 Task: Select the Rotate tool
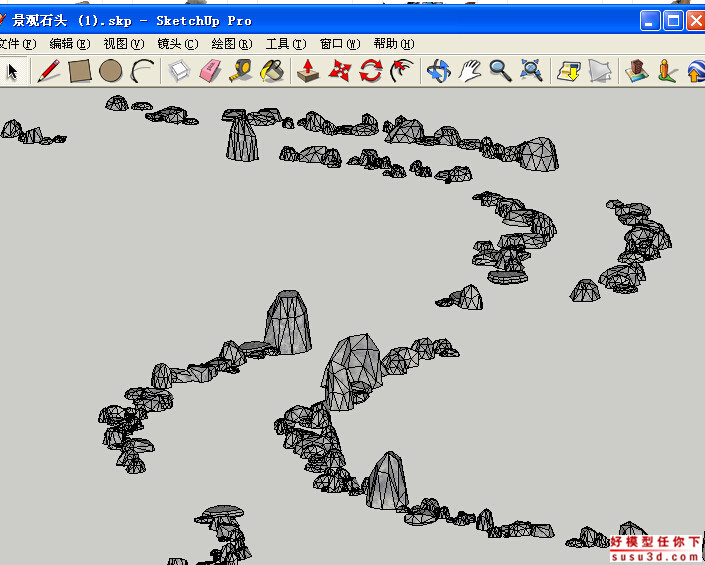pyautogui.click(x=370, y=71)
